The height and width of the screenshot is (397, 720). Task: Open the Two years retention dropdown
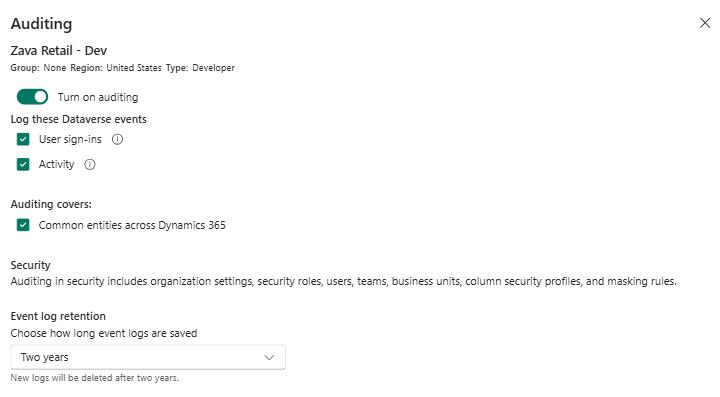(148, 357)
